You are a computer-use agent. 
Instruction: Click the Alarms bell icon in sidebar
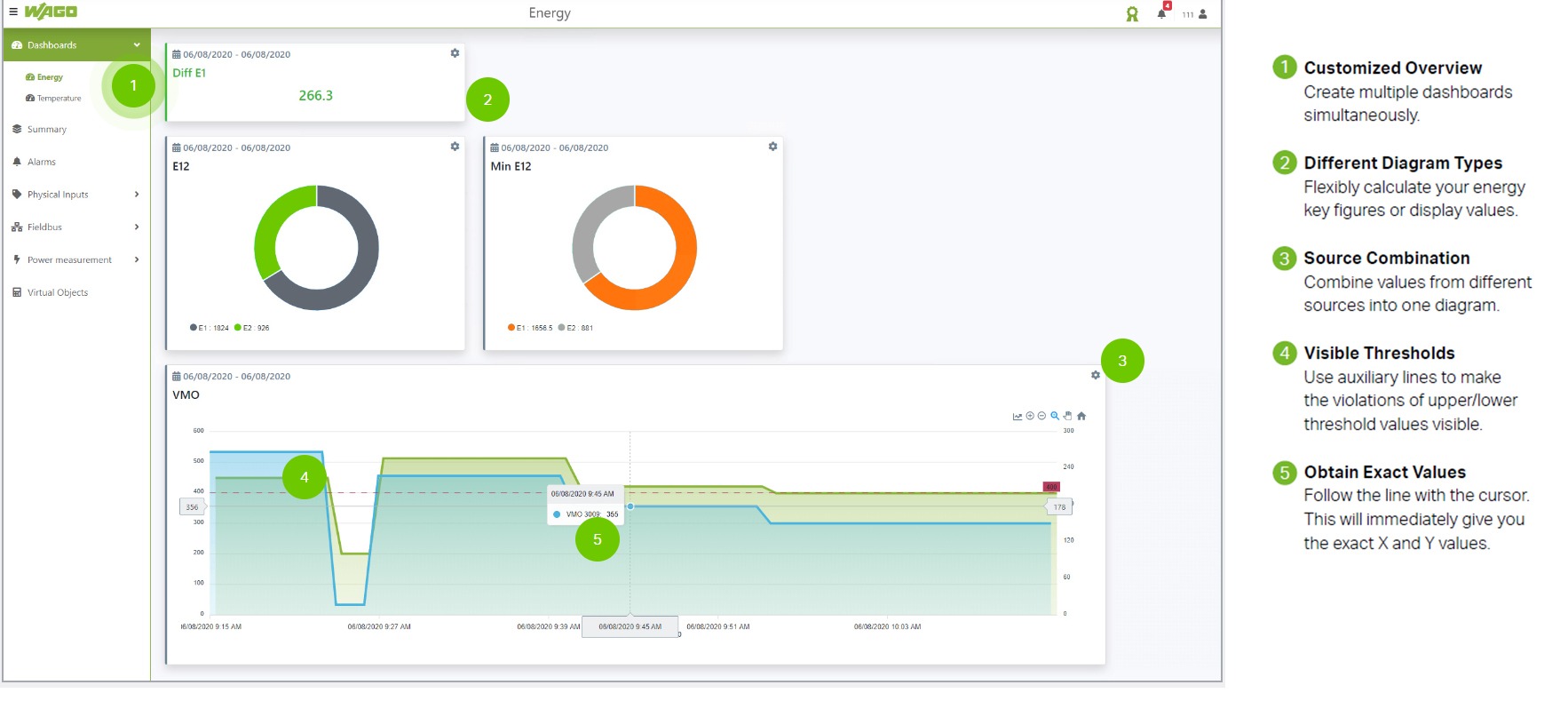point(17,162)
